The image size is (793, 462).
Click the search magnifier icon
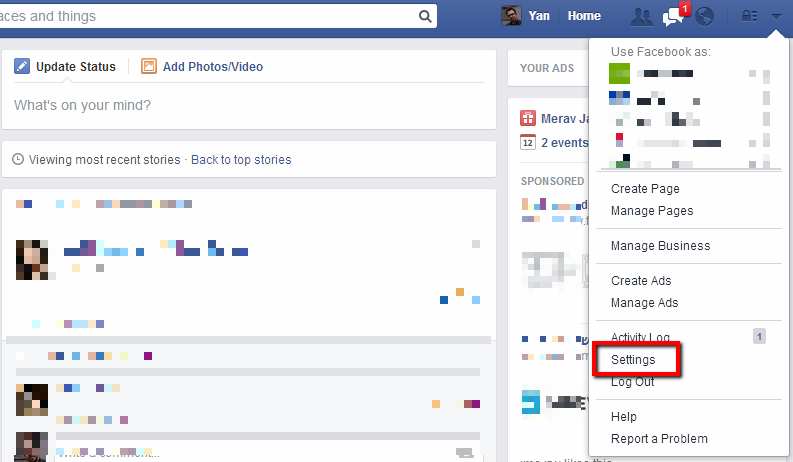(425, 16)
